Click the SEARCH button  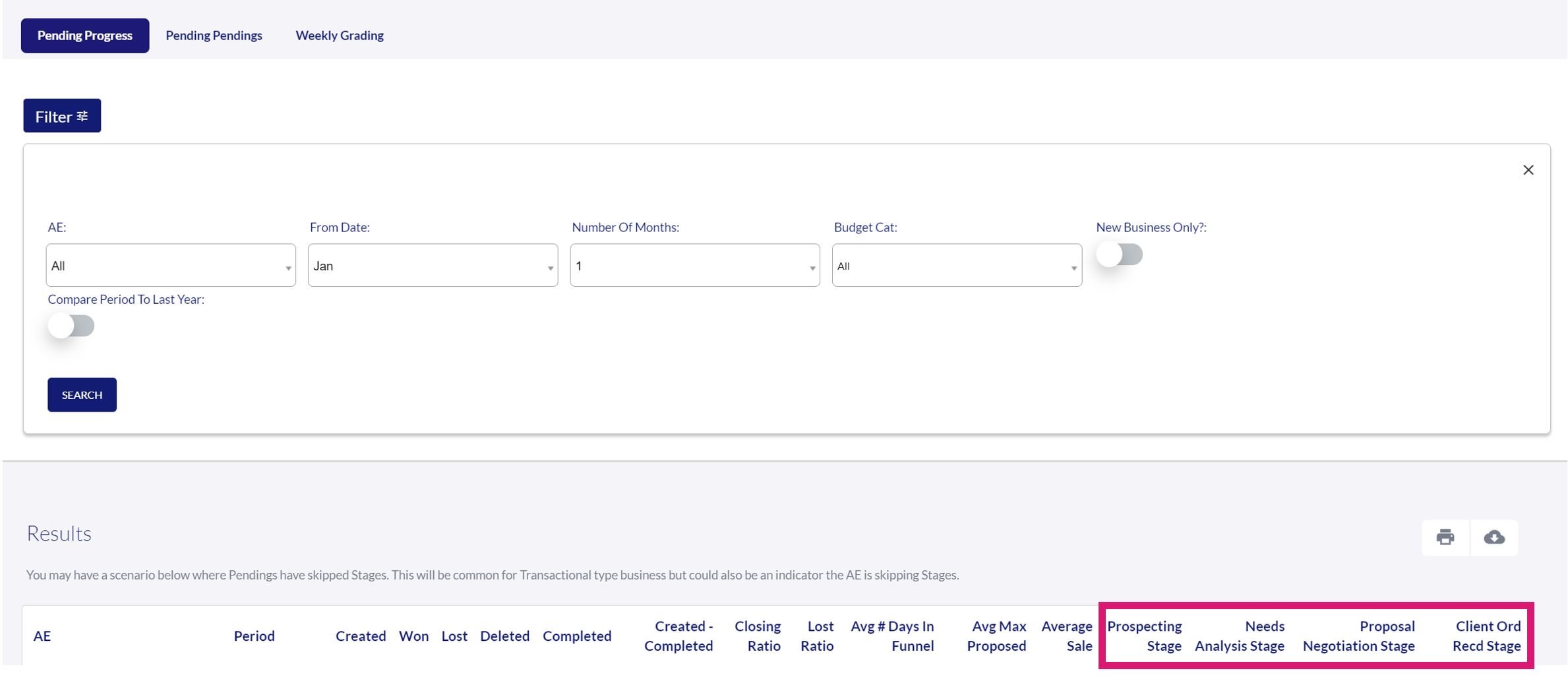[82, 395]
